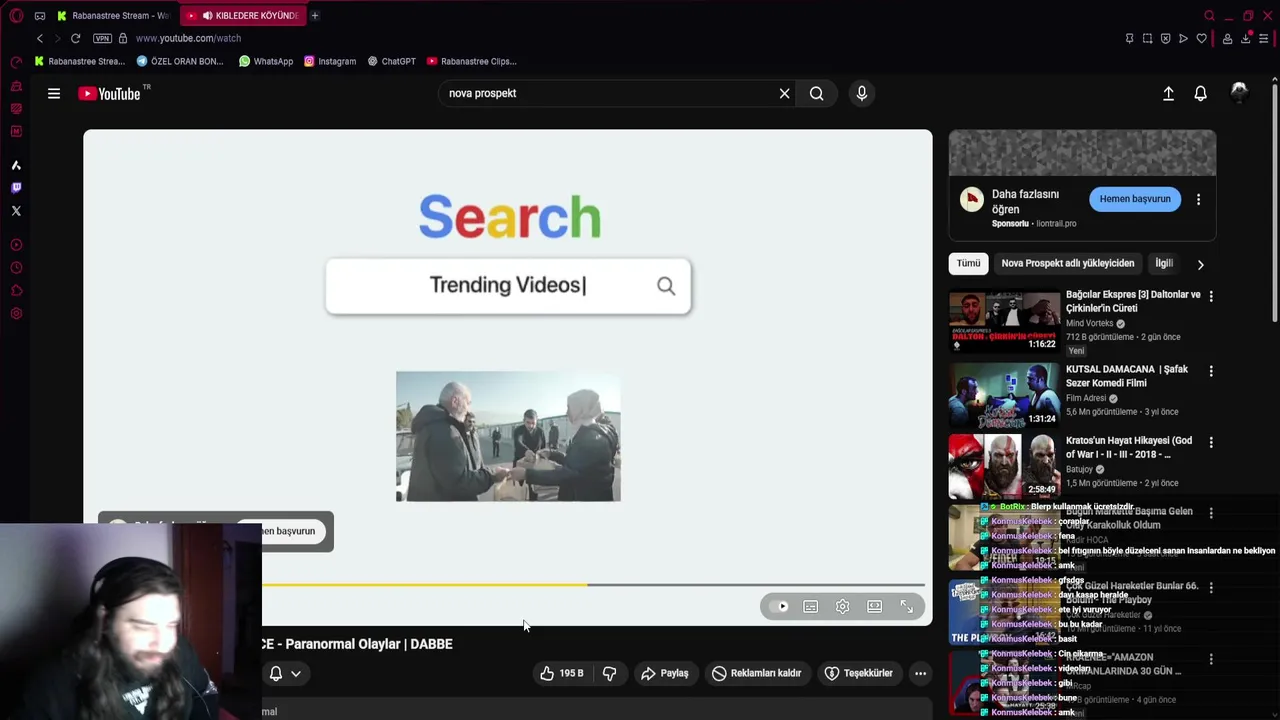
Task: Click the YouTube upload/create icon
Action: [x=1168, y=93]
